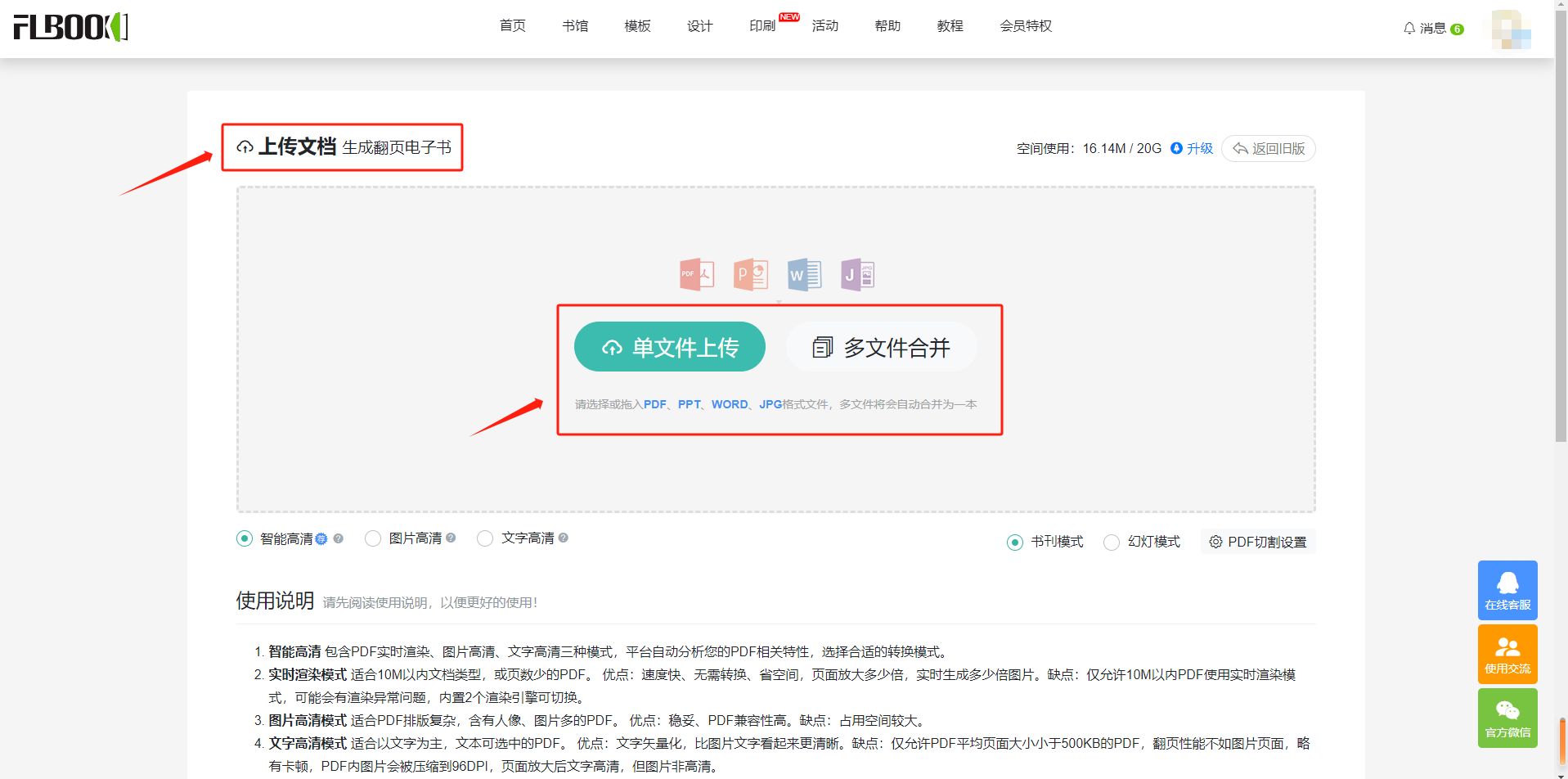Open the user avatar thumbnail

point(1511,29)
